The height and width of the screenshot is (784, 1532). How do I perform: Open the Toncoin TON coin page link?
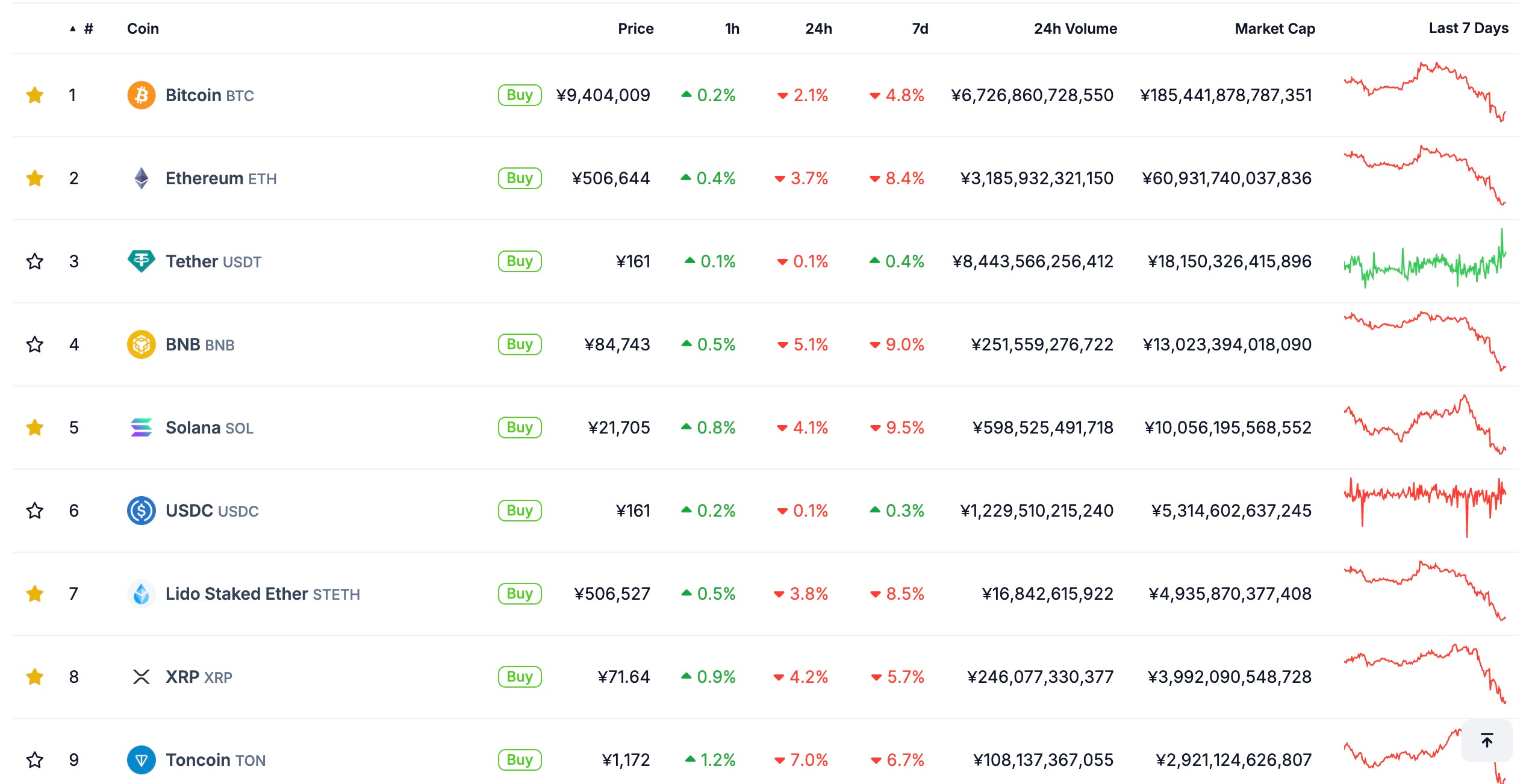point(216,760)
